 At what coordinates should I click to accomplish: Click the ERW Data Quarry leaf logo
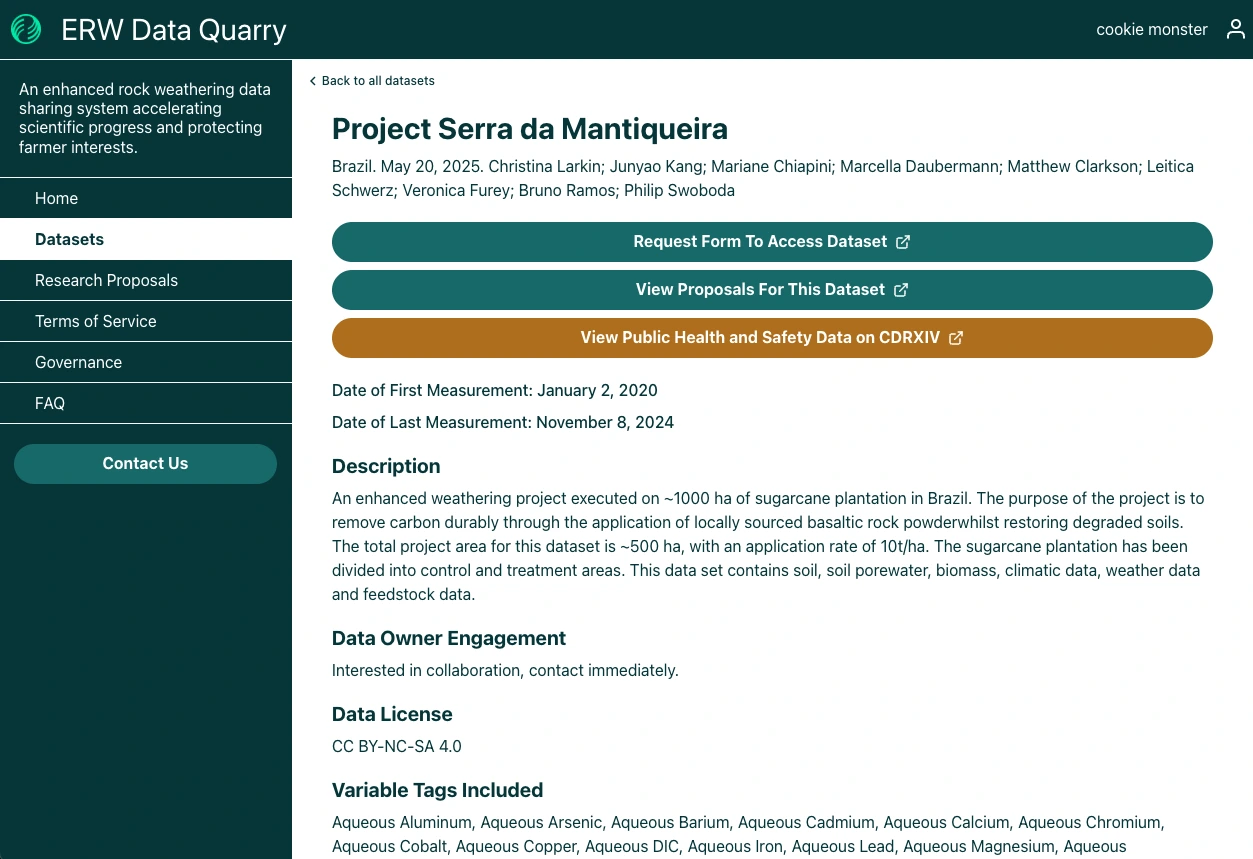(26, 29)
